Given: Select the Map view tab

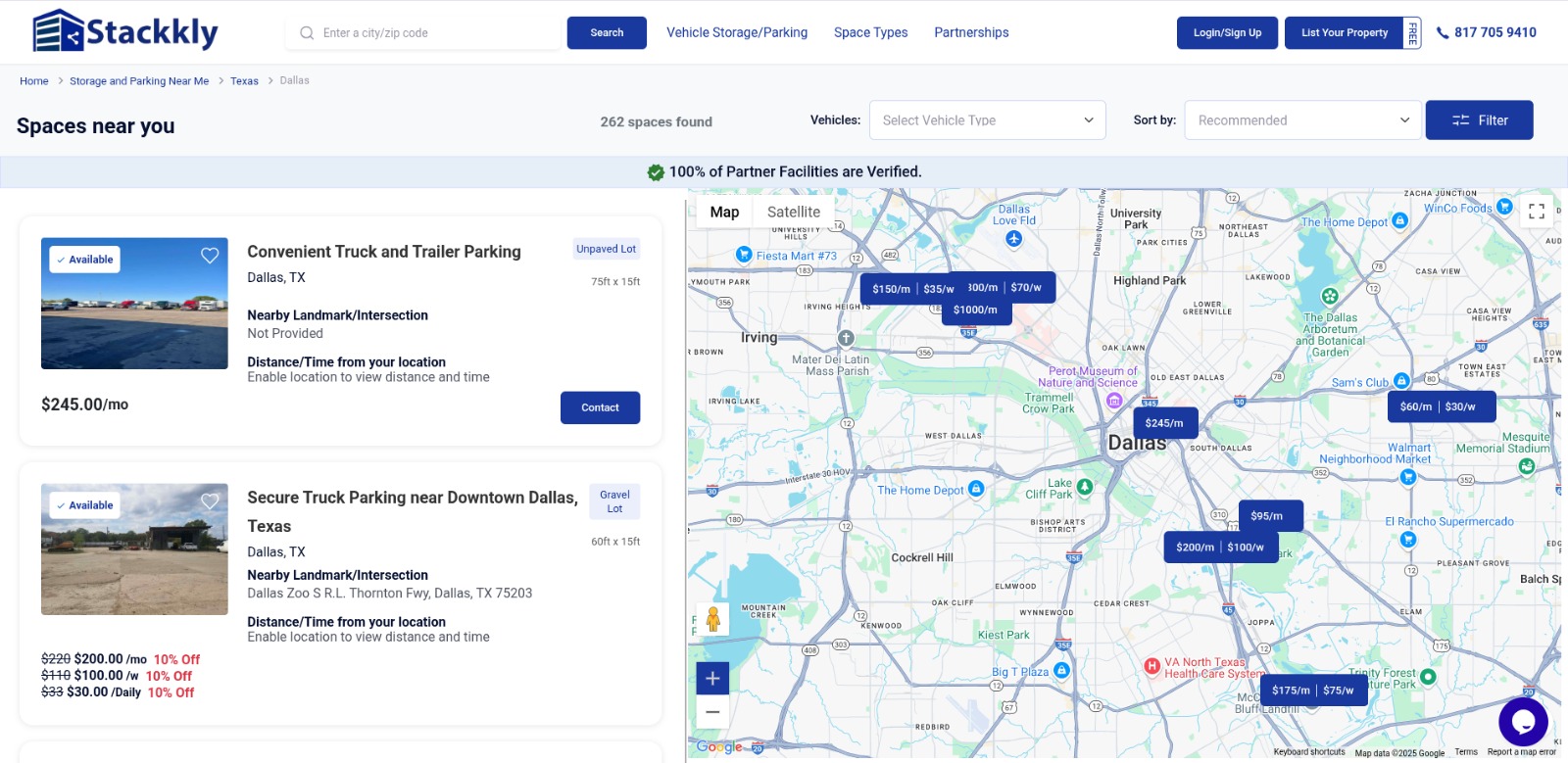Looking at the screenshot, I should click(x=724, y=212).
